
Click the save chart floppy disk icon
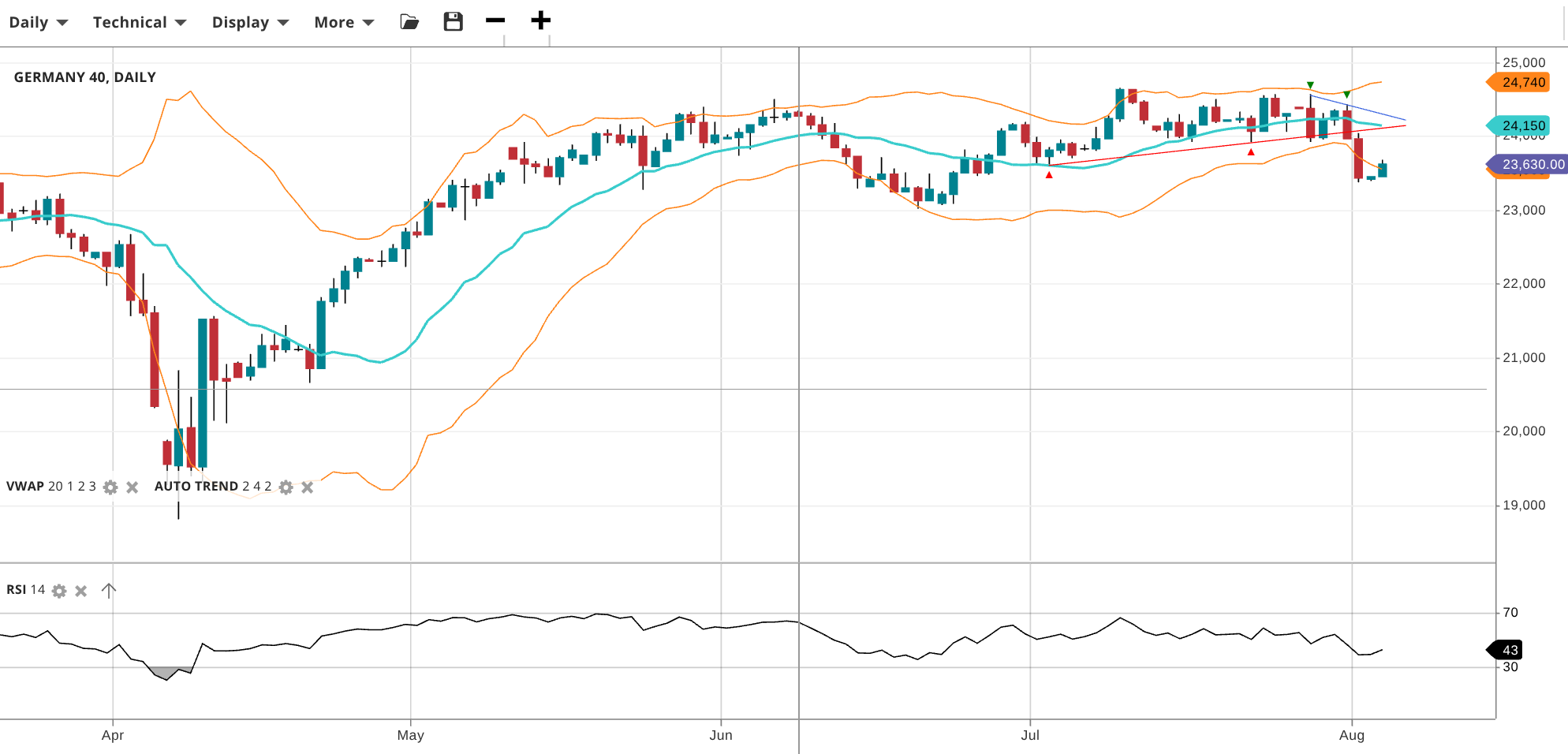coord(453,22)
